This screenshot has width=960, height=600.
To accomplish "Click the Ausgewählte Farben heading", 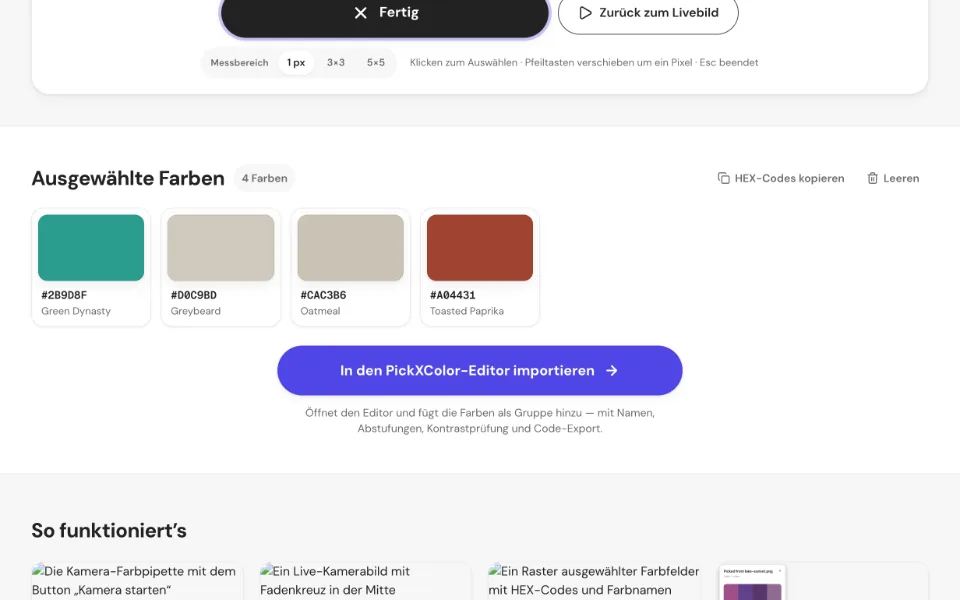I will coord(128,178).
